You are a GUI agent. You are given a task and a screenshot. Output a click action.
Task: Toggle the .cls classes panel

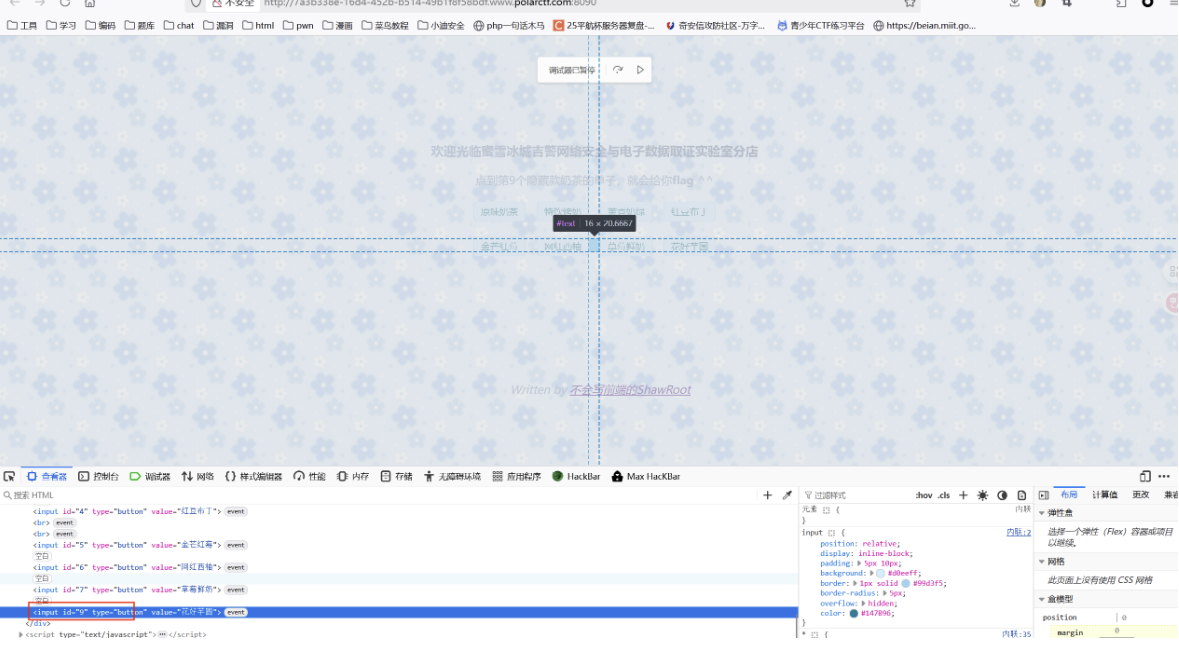click(944, 495)
